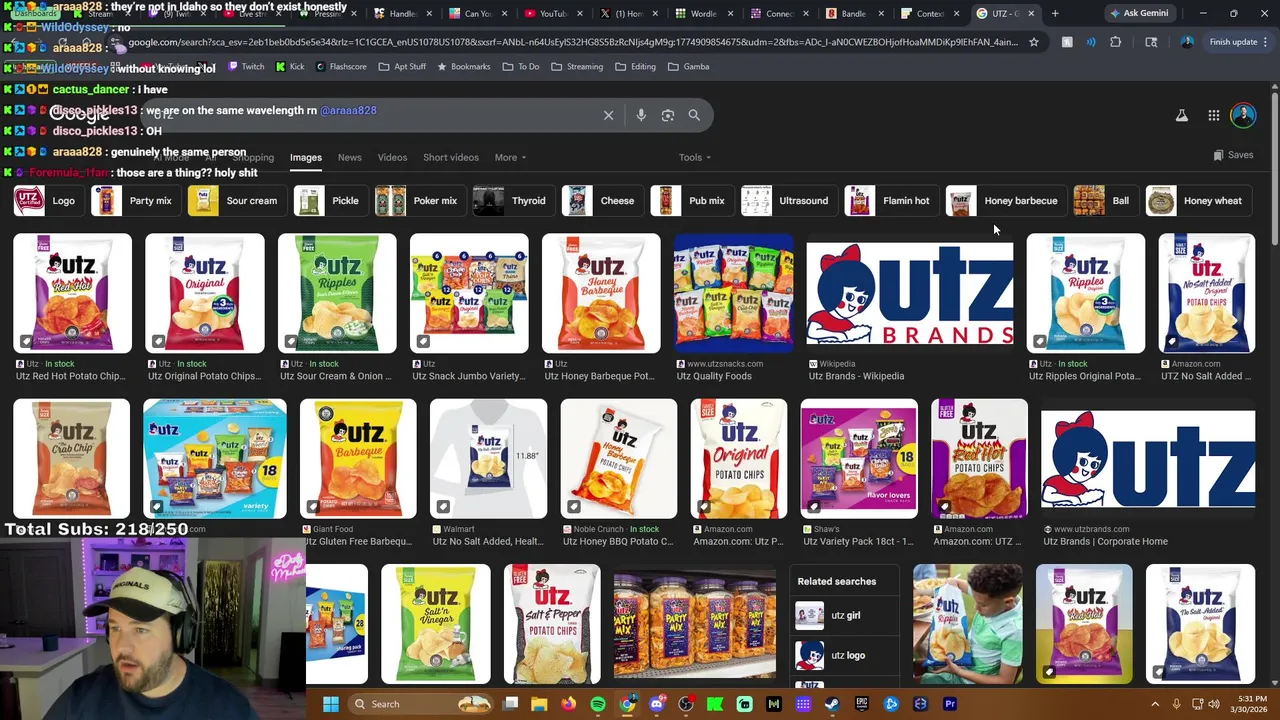Click the magnifier search button
The width and height of the screenshot is (1280, 720).
tap(694, 115)
